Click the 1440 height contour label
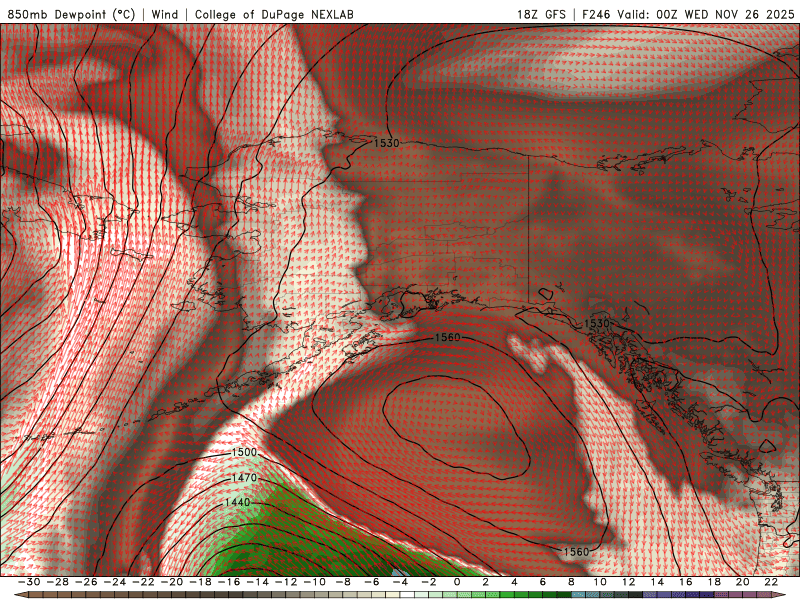The height and width of the screenshot is (600, 800). pyautogui.click(x=238, y=503)
